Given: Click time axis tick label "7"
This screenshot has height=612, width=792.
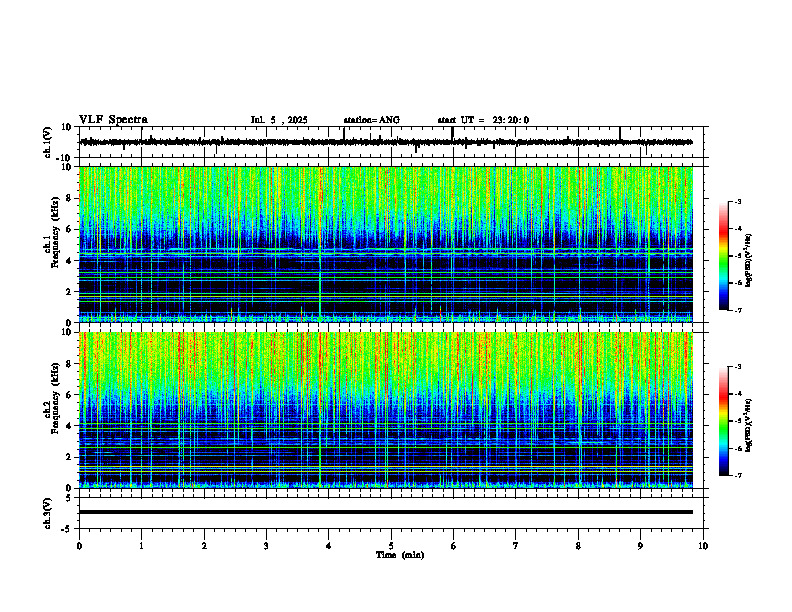Looking at the screenshot, I should pos(516,546).
